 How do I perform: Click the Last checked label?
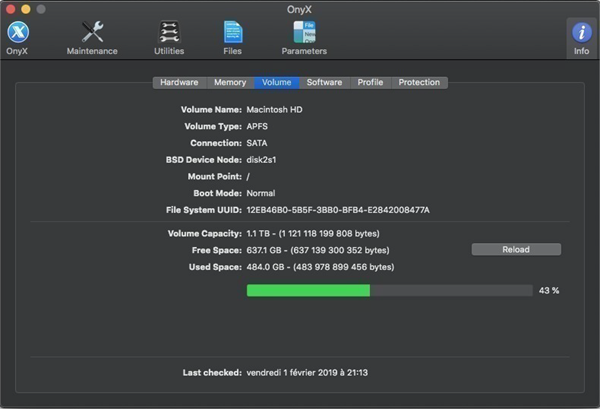(x=212, y=373)
